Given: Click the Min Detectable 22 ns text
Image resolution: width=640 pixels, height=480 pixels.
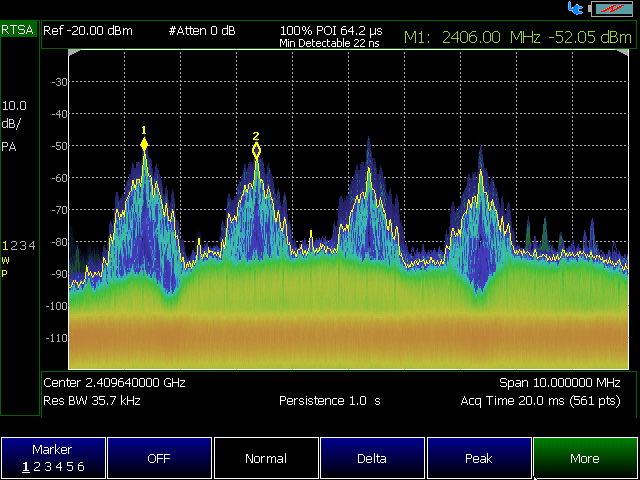Looking at the screenshot, I should pos(329,43).
